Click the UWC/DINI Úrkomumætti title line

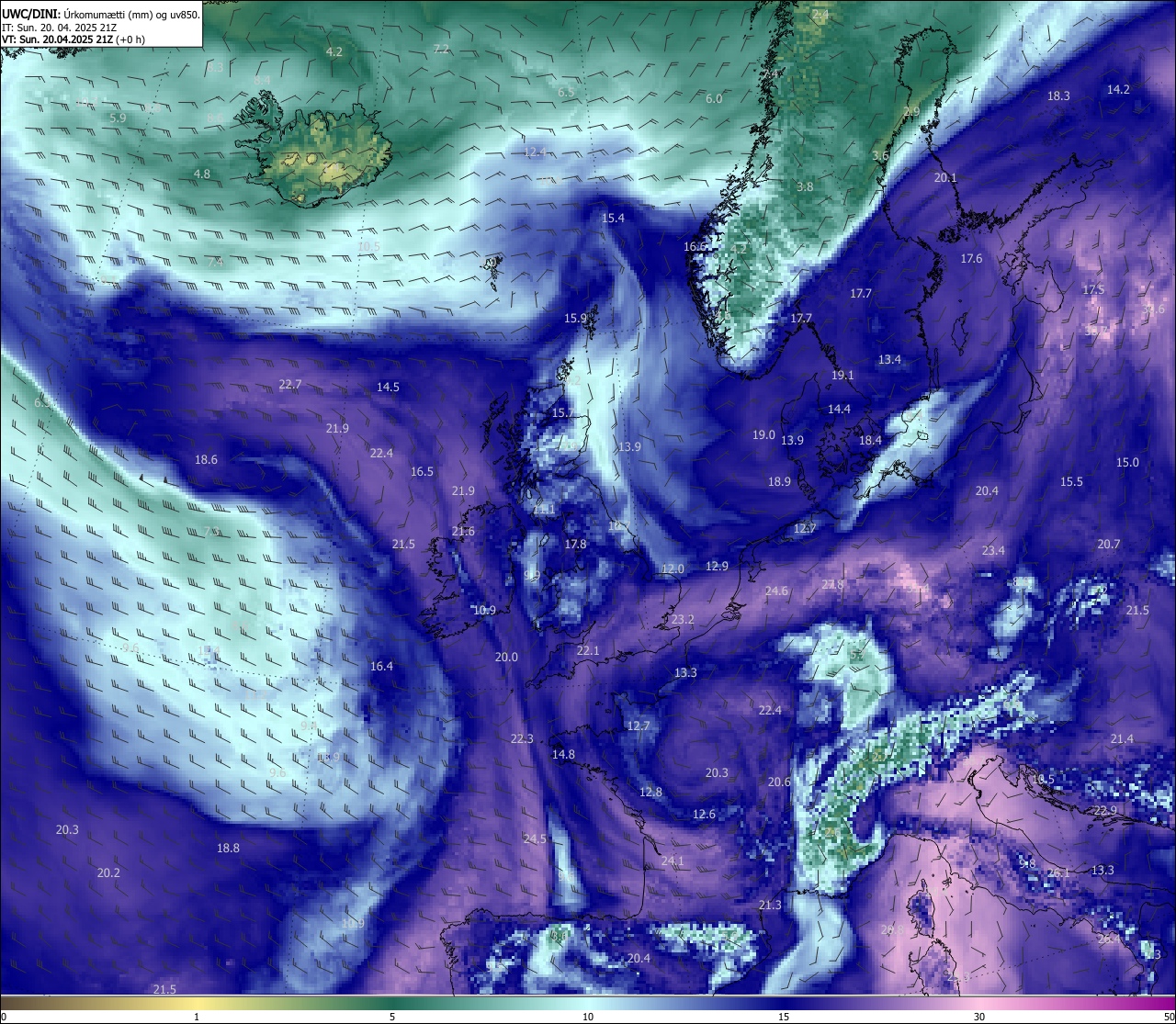[x=101, y=15]
